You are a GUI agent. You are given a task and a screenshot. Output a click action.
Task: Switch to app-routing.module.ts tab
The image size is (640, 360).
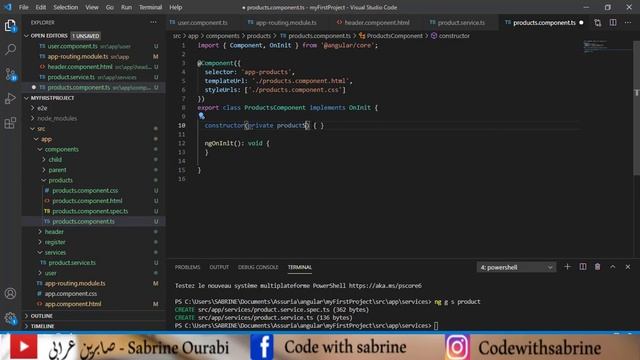tap(286, 23)
